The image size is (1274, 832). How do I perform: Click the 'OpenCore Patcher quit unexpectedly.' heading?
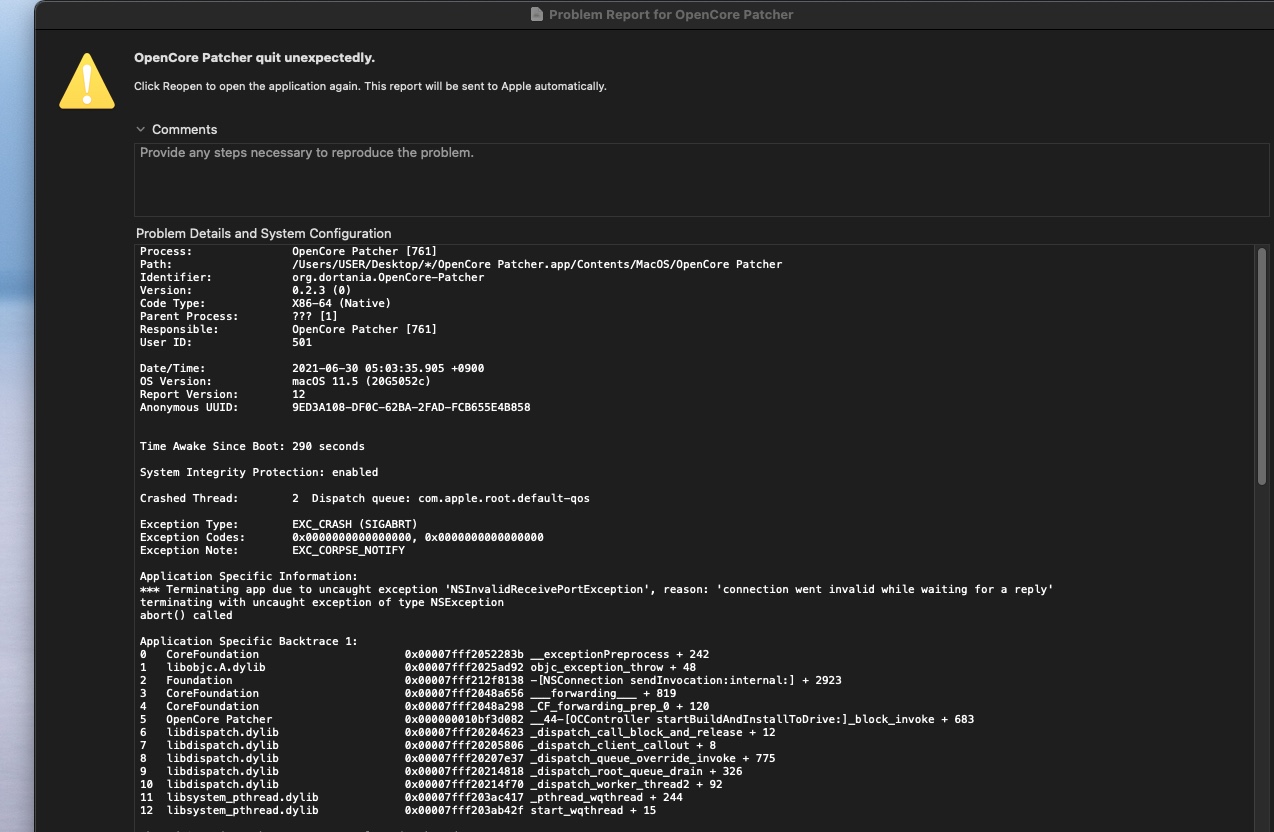255,58
